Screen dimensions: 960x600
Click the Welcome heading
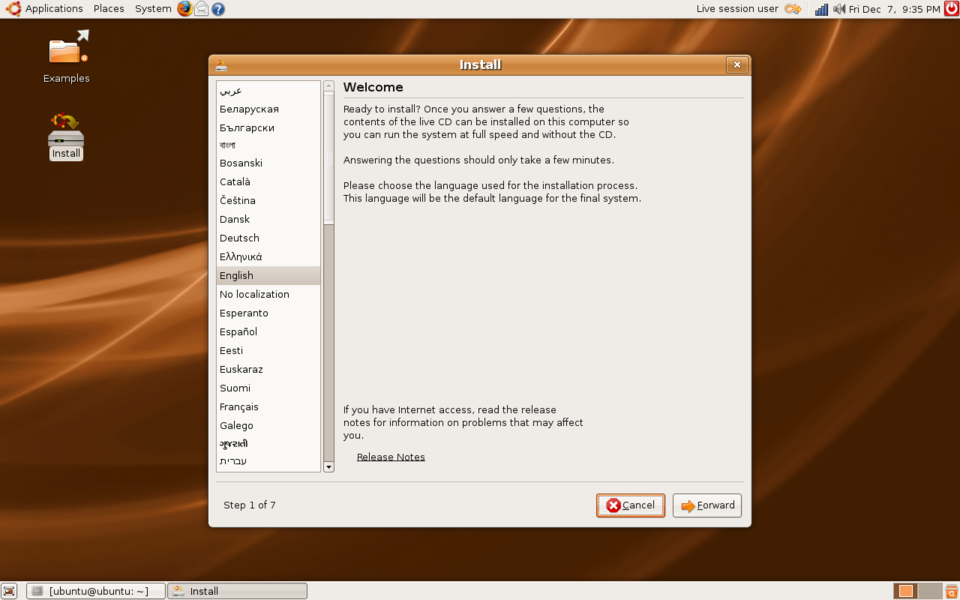click(373, 87)
